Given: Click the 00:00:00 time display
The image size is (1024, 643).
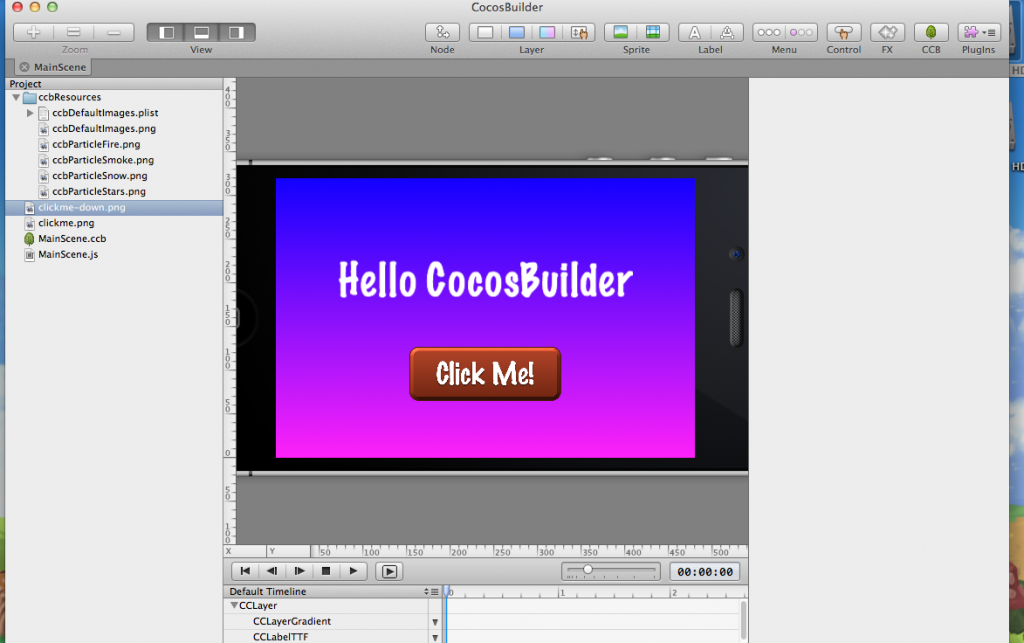Looking at the screenshot, I should pos(705,572).
